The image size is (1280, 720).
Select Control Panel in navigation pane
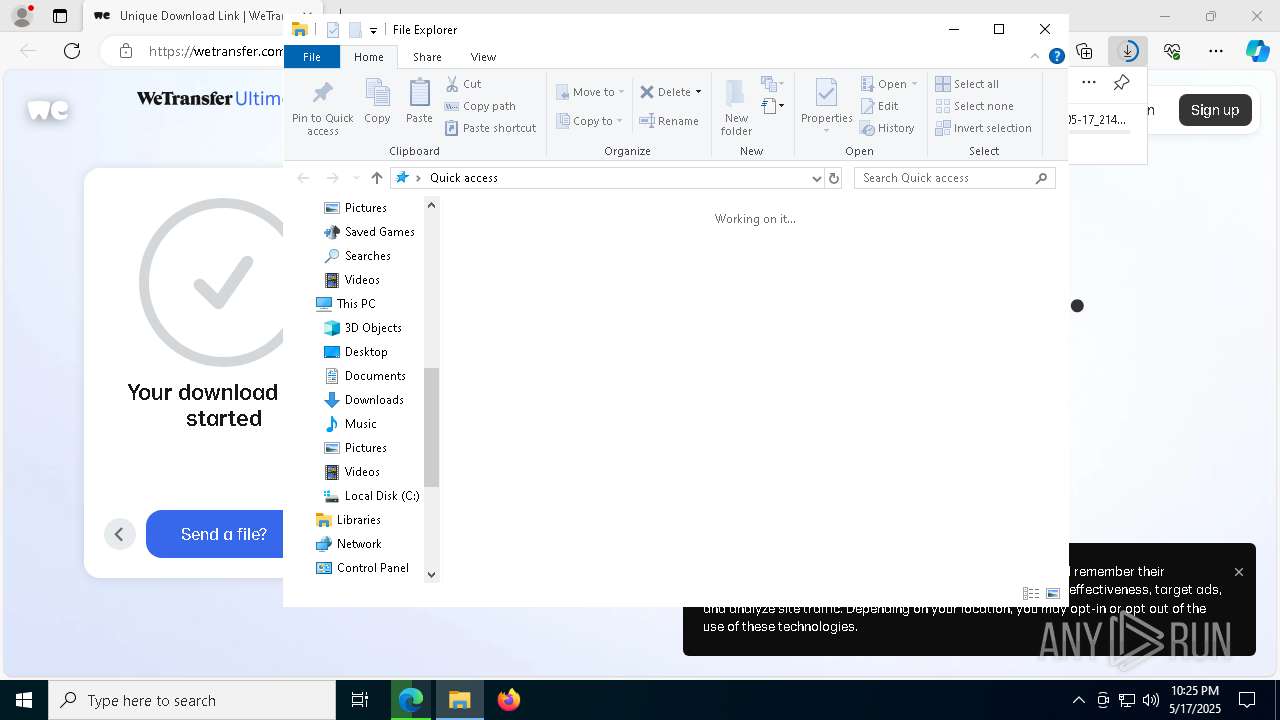tap(372, 568)
